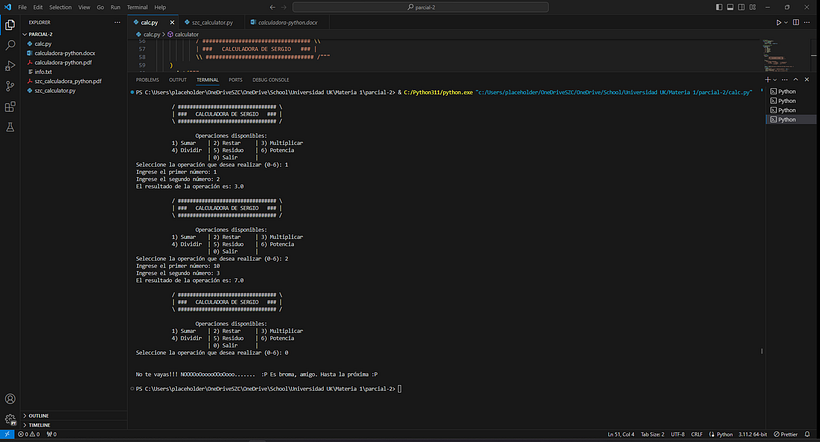Open the File menu
Viewport: 820px width, 442px height.
click(x=22, y=7)
